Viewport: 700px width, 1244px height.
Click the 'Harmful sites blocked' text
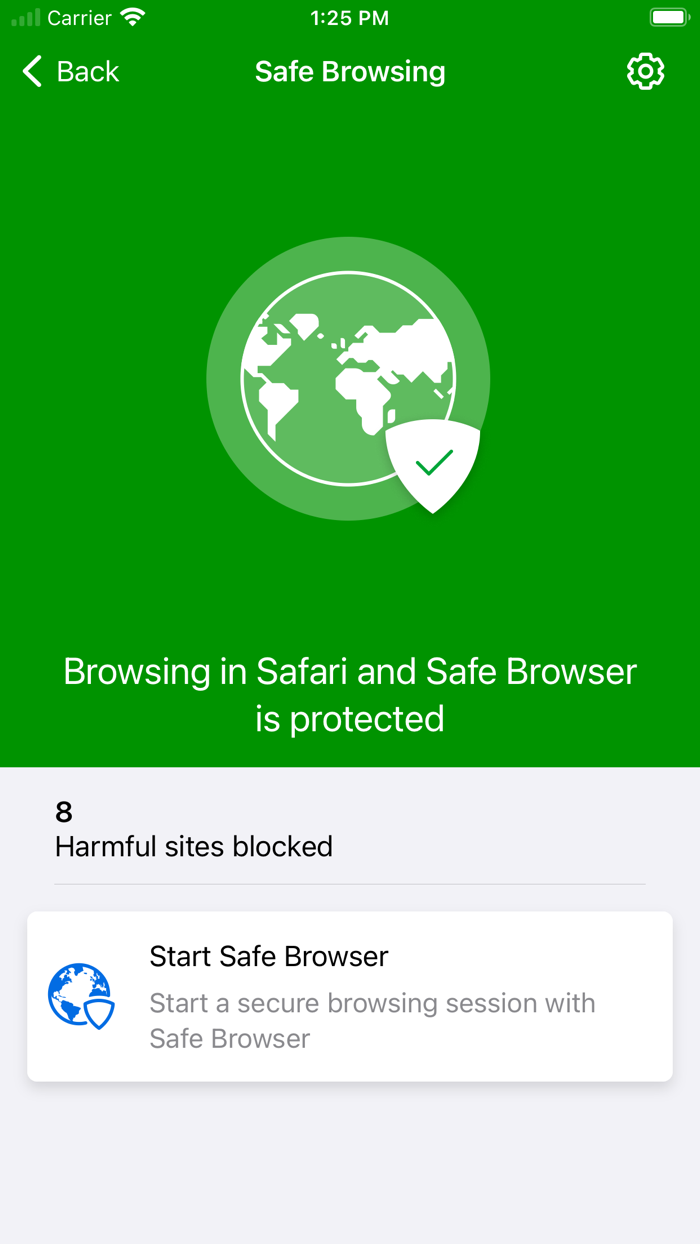tap(193, 846)
